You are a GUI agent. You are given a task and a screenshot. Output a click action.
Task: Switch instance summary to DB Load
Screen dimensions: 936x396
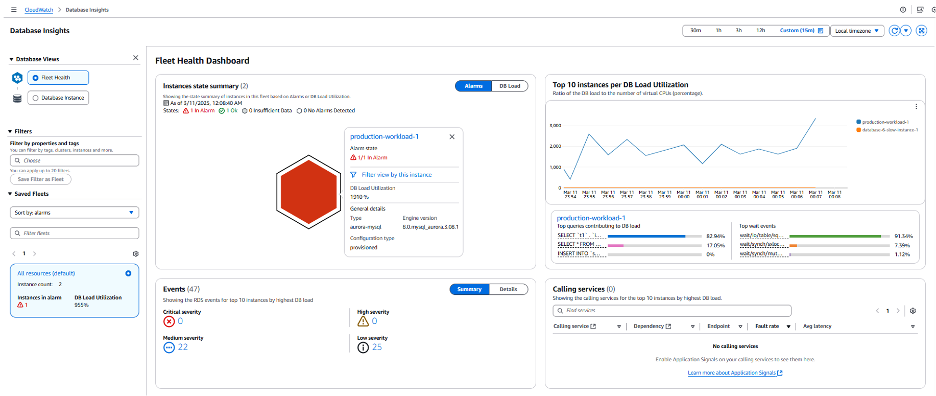510,86
